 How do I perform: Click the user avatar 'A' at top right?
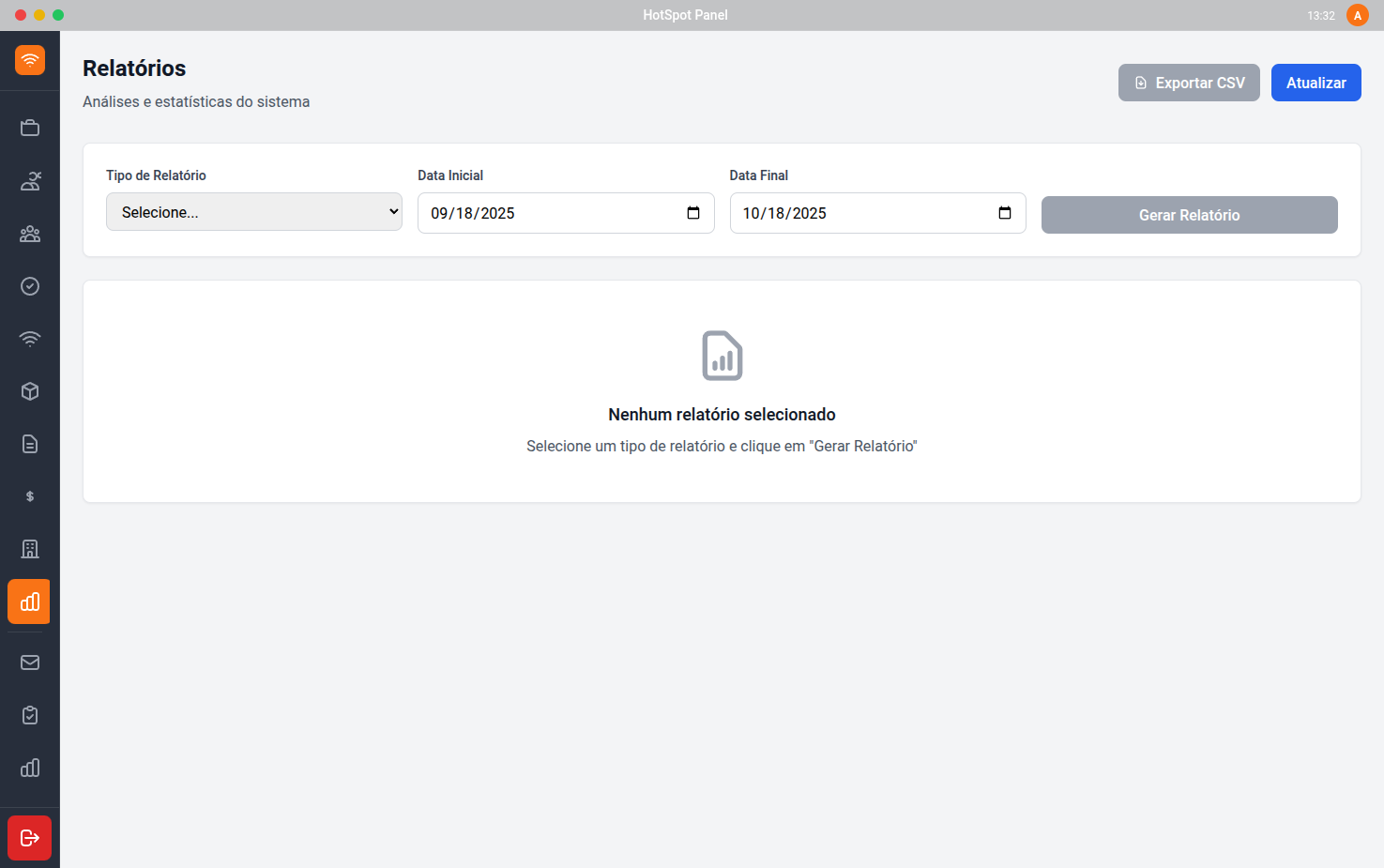tap(1357, 15)
